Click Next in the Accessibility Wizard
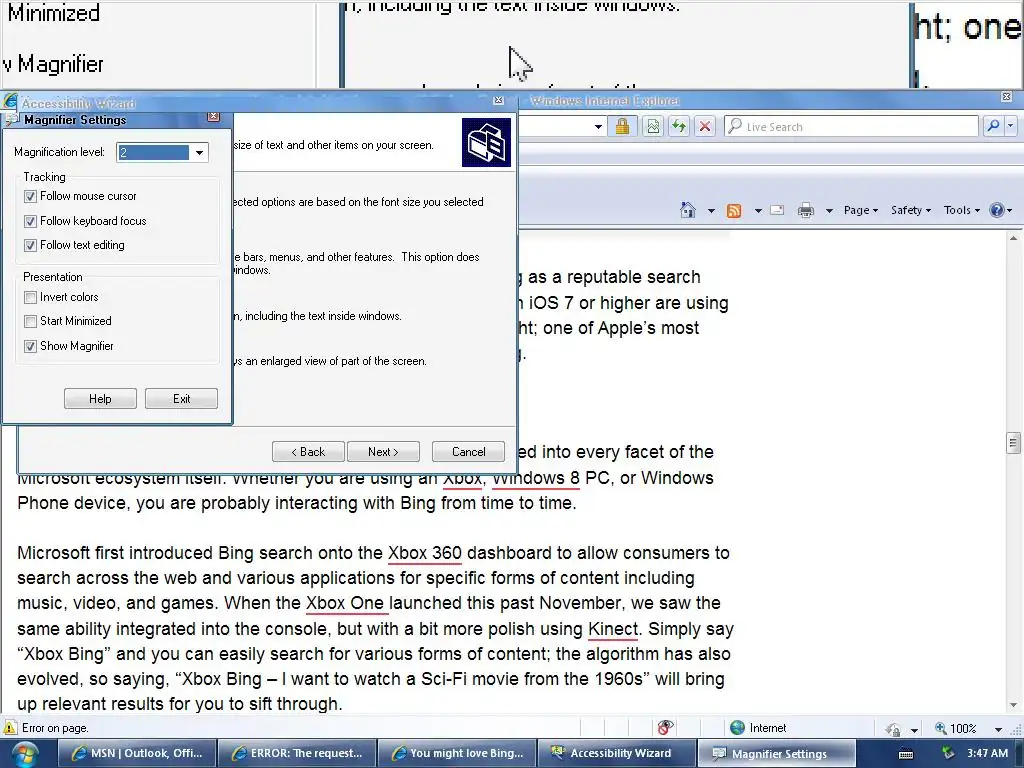This screenshot has height=768, width=1024. pyautogui.click(x=383, y=451)
